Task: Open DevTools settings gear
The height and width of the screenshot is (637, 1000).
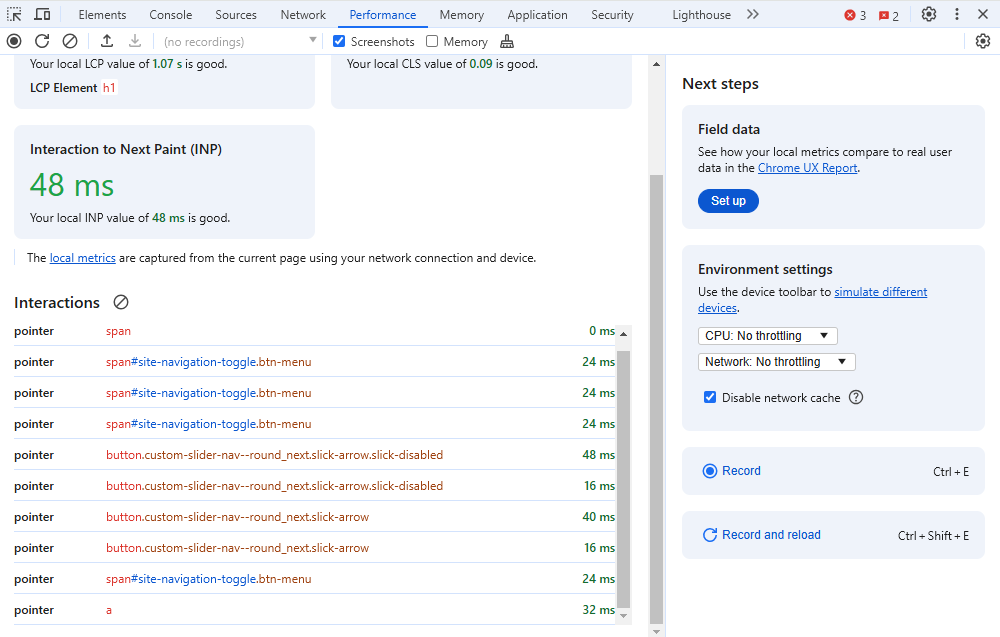Action: tap(929, 14)
